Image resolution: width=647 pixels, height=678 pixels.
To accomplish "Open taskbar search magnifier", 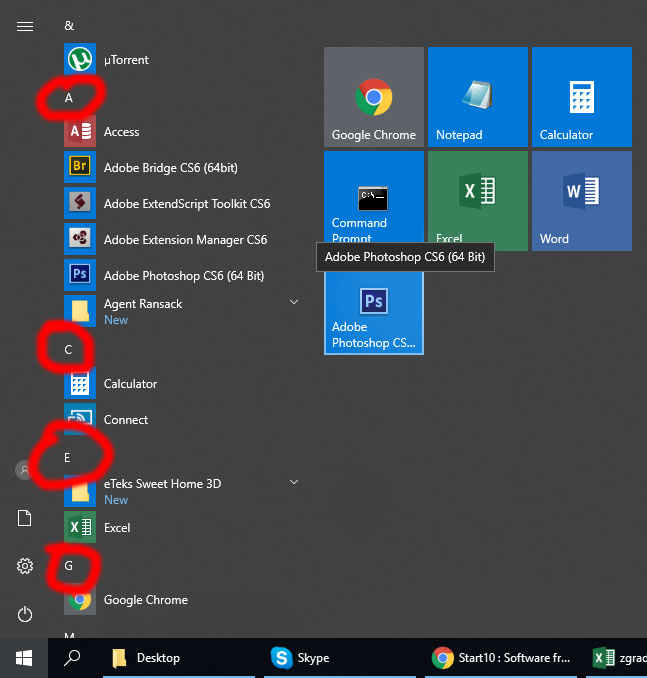I will click(x=72, y=658).
